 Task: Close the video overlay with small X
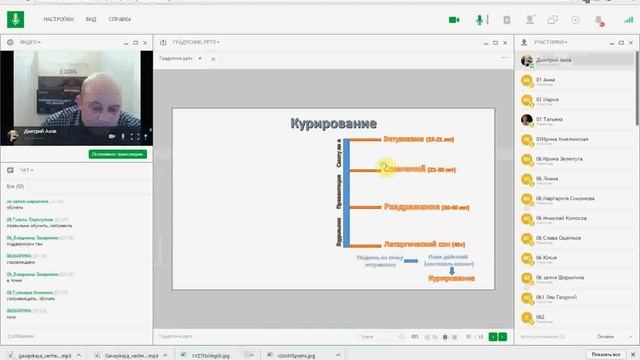[x=150, y=130]
